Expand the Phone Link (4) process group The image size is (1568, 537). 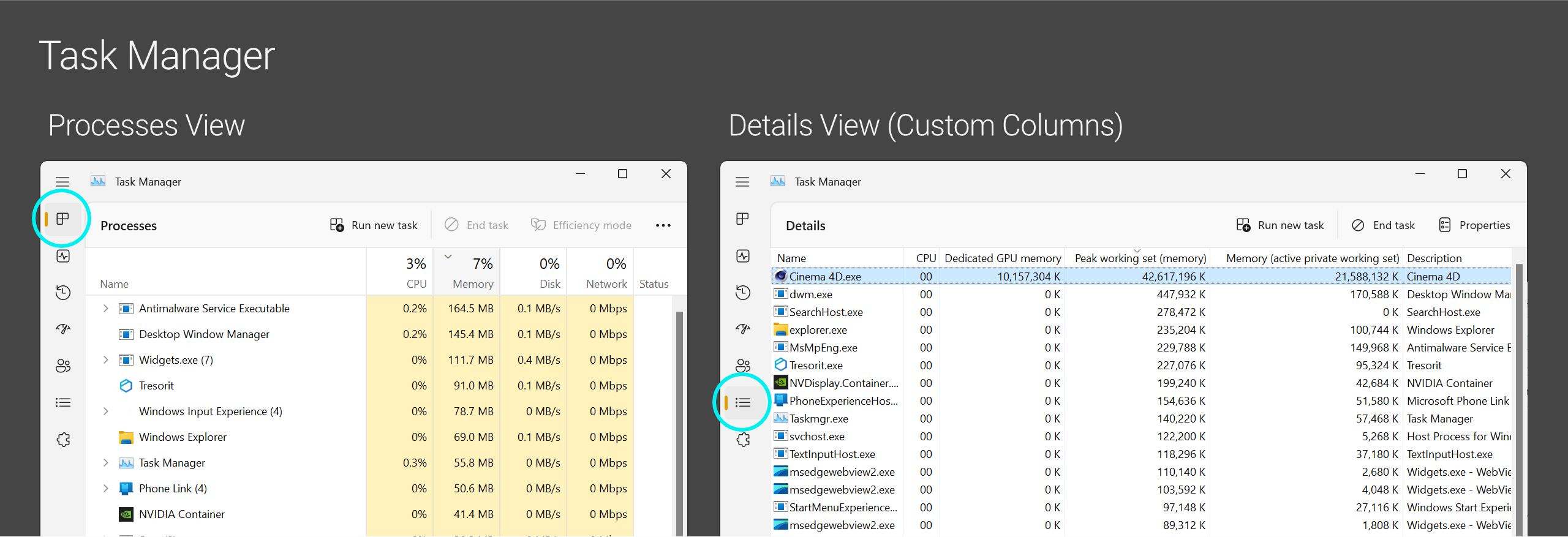point(105,489)
